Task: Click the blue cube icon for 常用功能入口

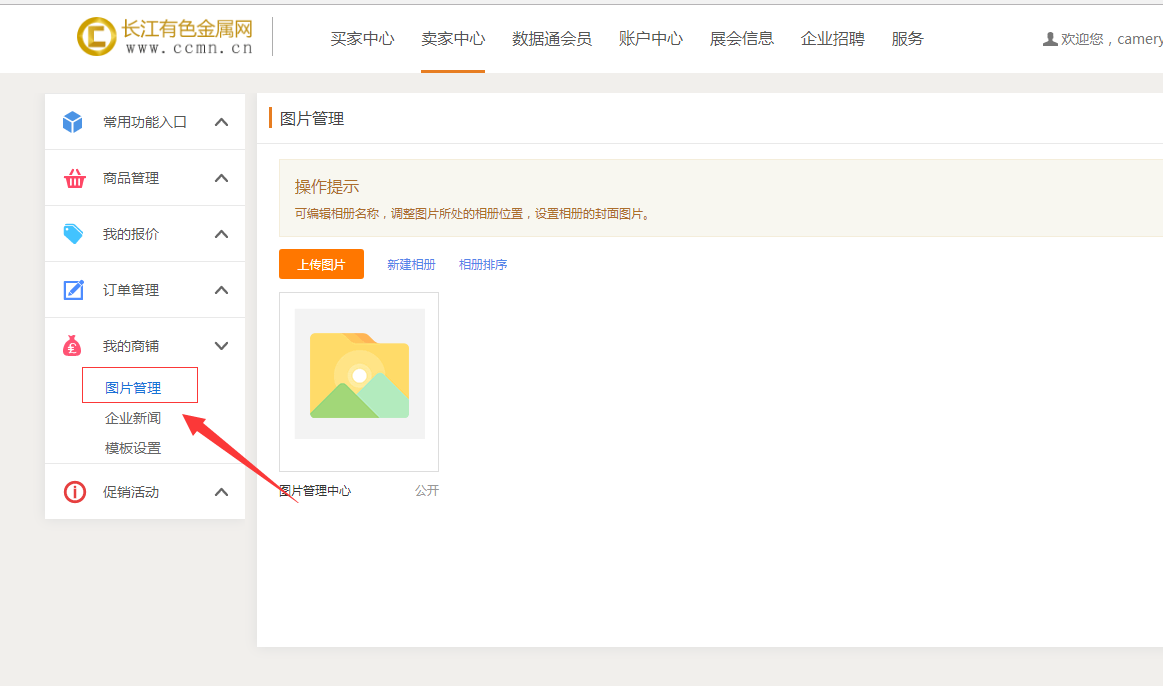Action: point(73,122)
